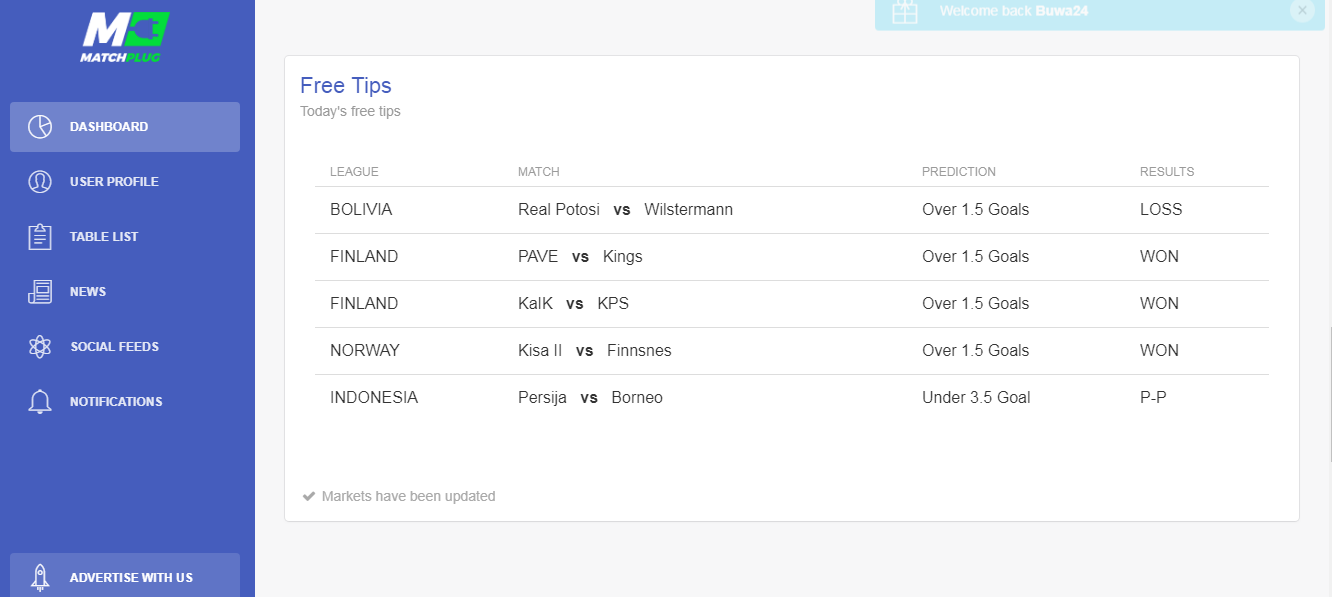Viewport: 1332px width, 597px height.
Task: Click the Dashboard pie chart icon
Action: coord(40,127)
